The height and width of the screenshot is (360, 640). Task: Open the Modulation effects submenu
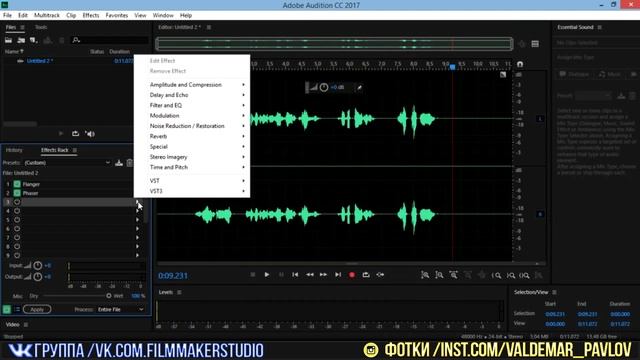pos(192,116)
